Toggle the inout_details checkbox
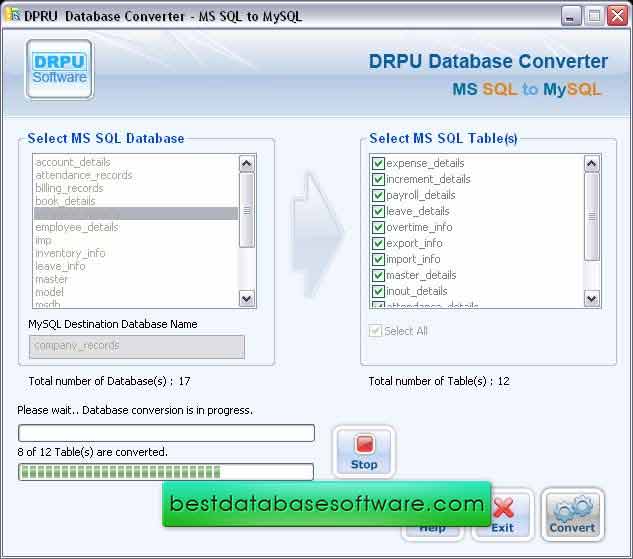The height and width of the screenshot is (559, 633). click(378, 291)
